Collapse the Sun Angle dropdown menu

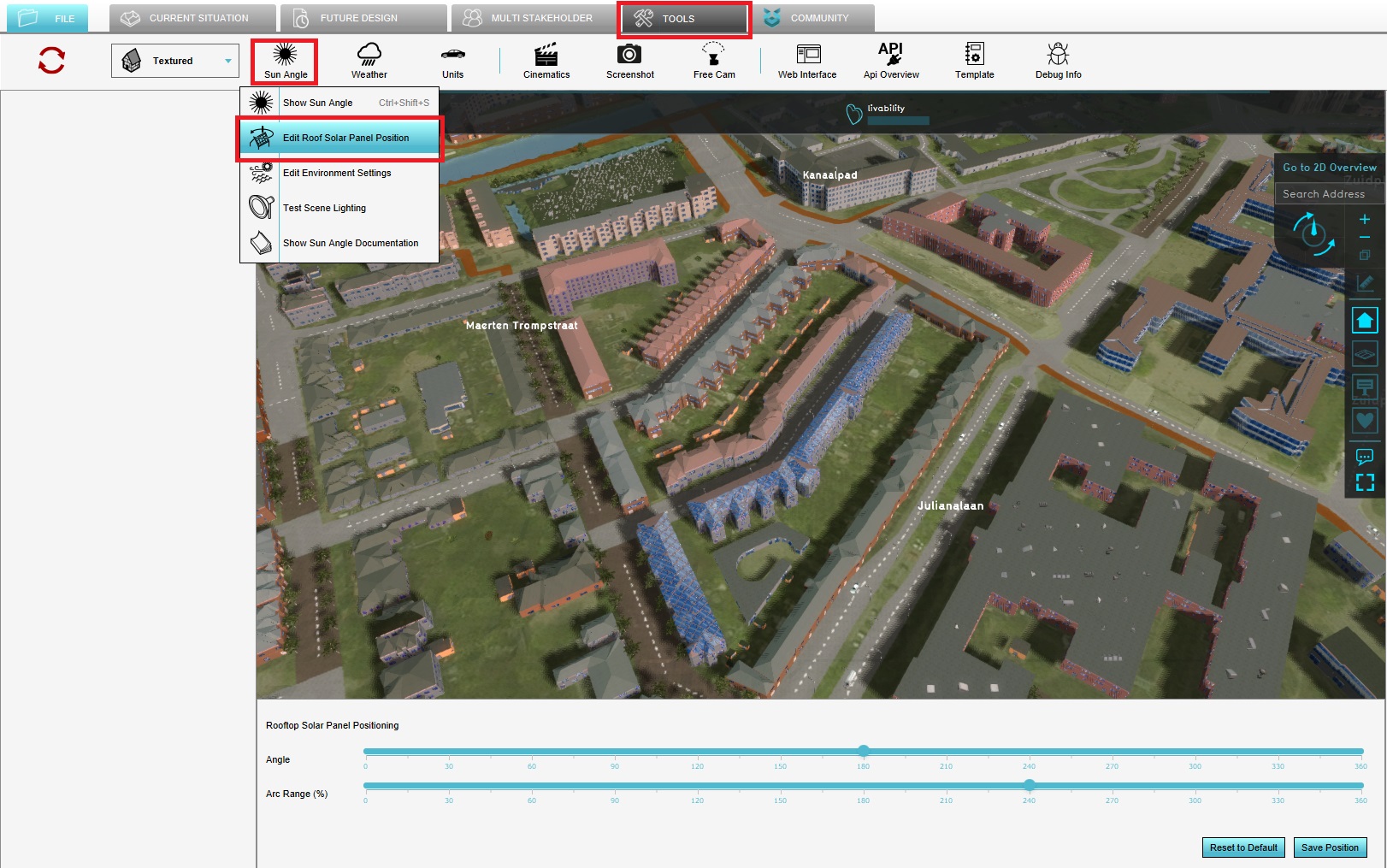pos(285,61)
